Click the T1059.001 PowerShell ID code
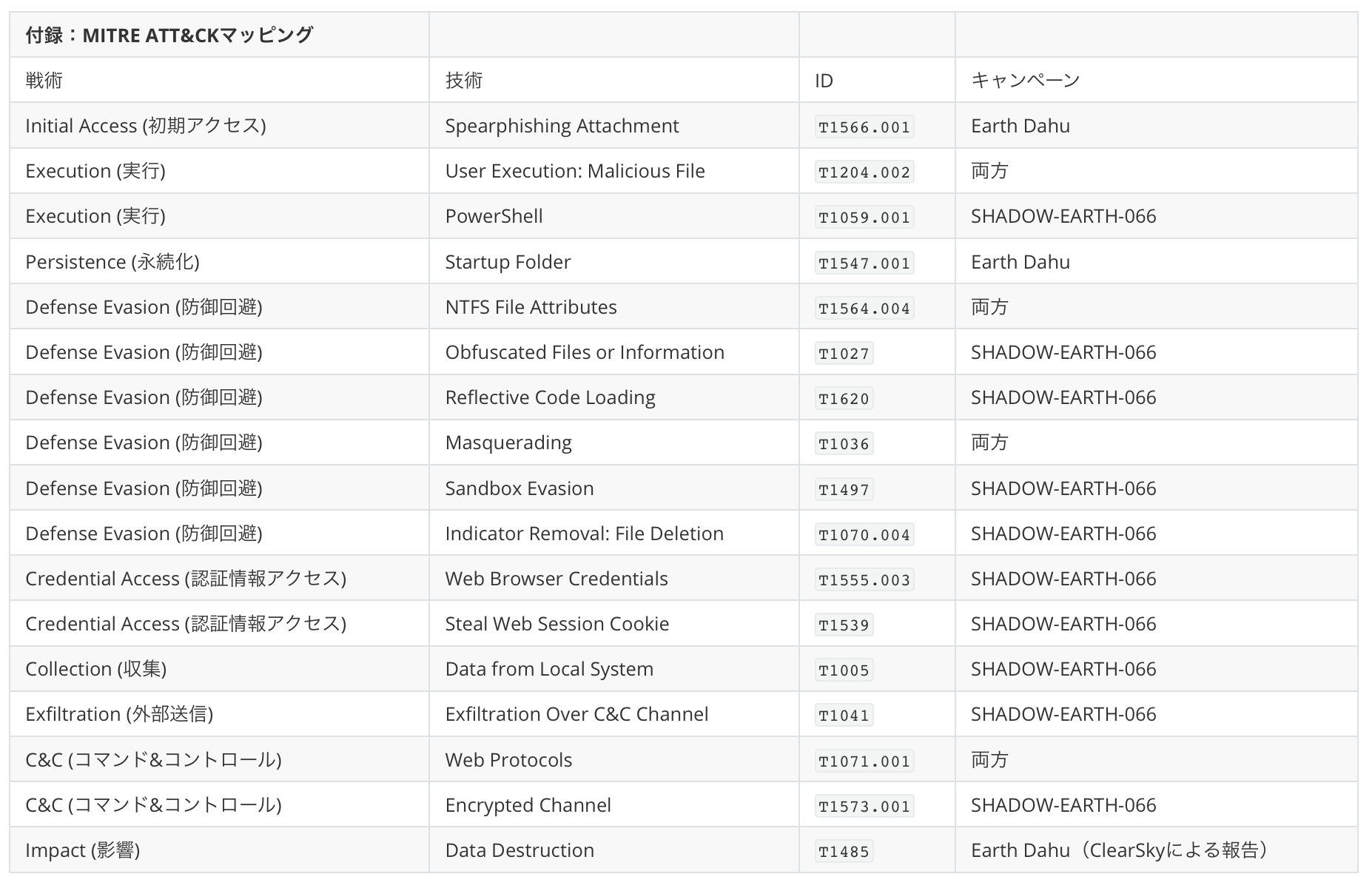Viewport: 1372px width, 888px height. [864, 217]
